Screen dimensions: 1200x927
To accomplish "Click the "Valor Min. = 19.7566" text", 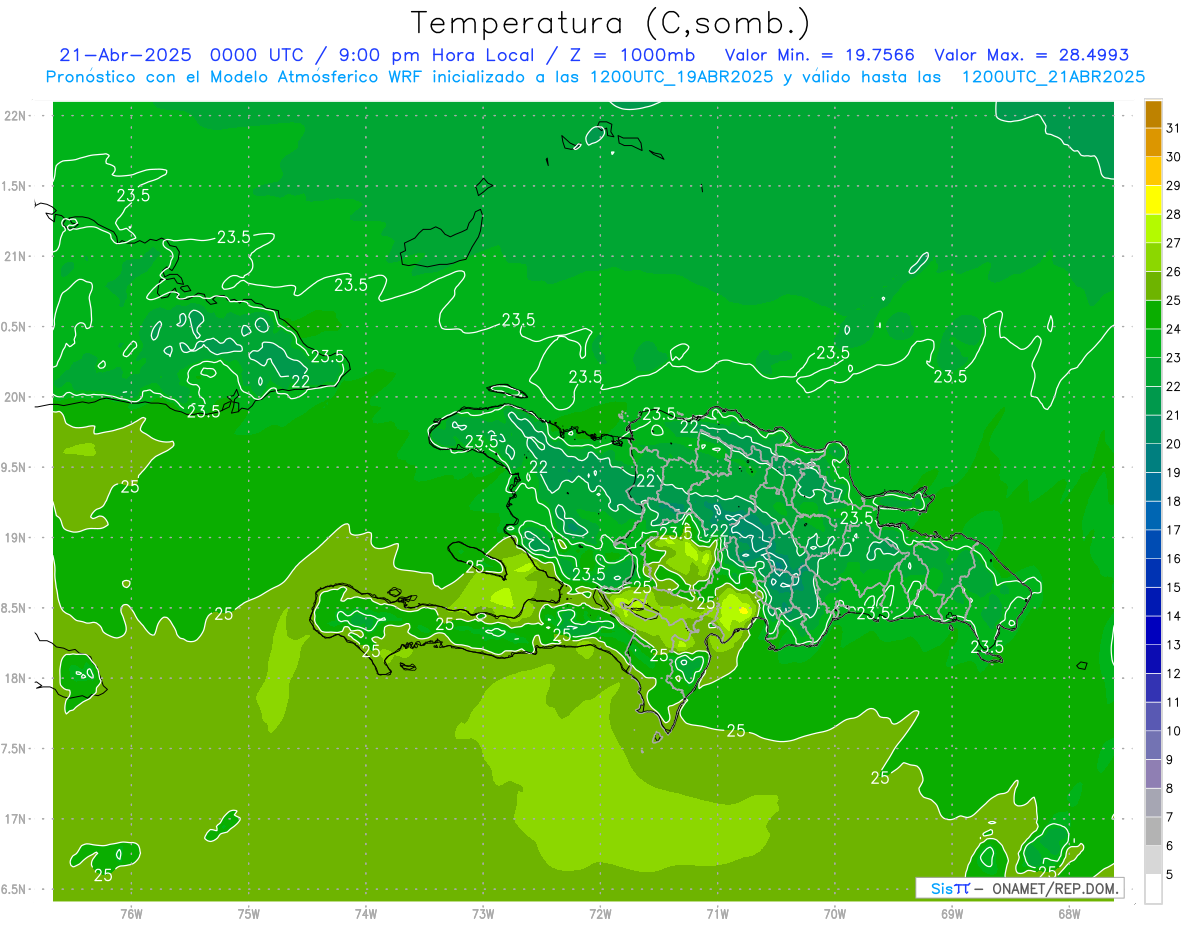I will point(819,55).
